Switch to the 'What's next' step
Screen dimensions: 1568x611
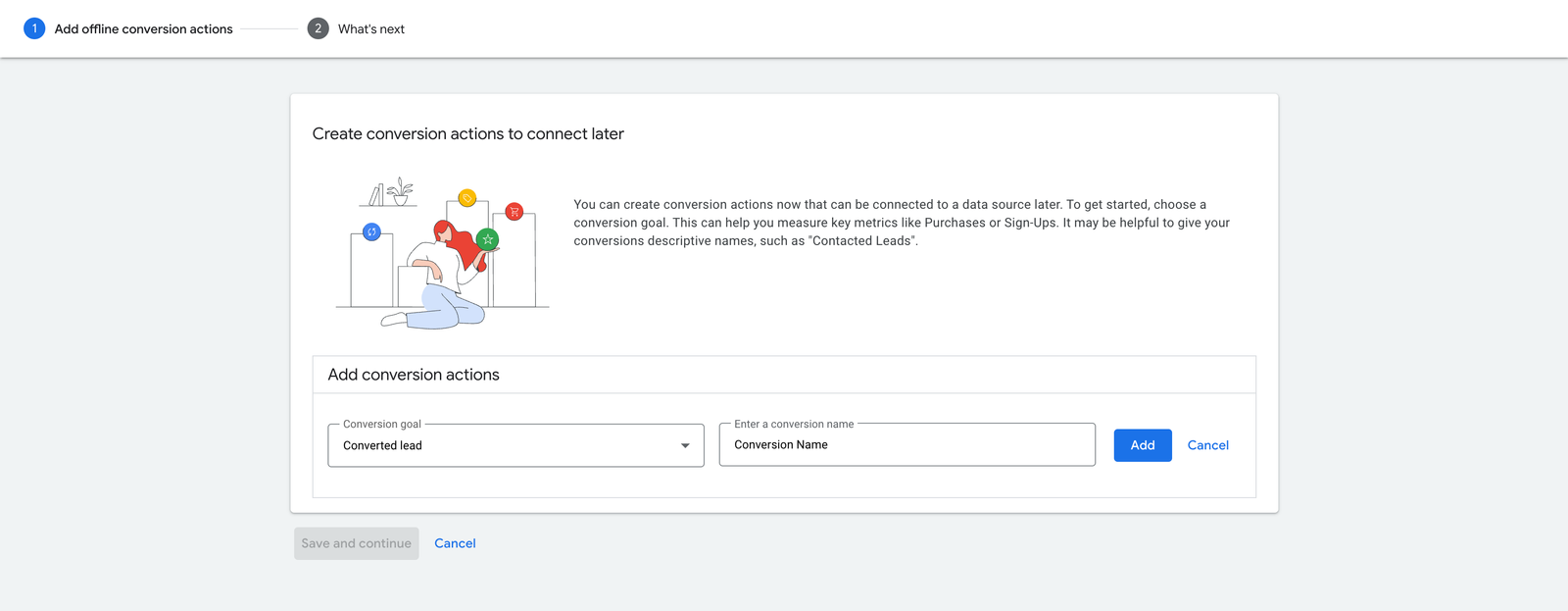click(370, 29)
